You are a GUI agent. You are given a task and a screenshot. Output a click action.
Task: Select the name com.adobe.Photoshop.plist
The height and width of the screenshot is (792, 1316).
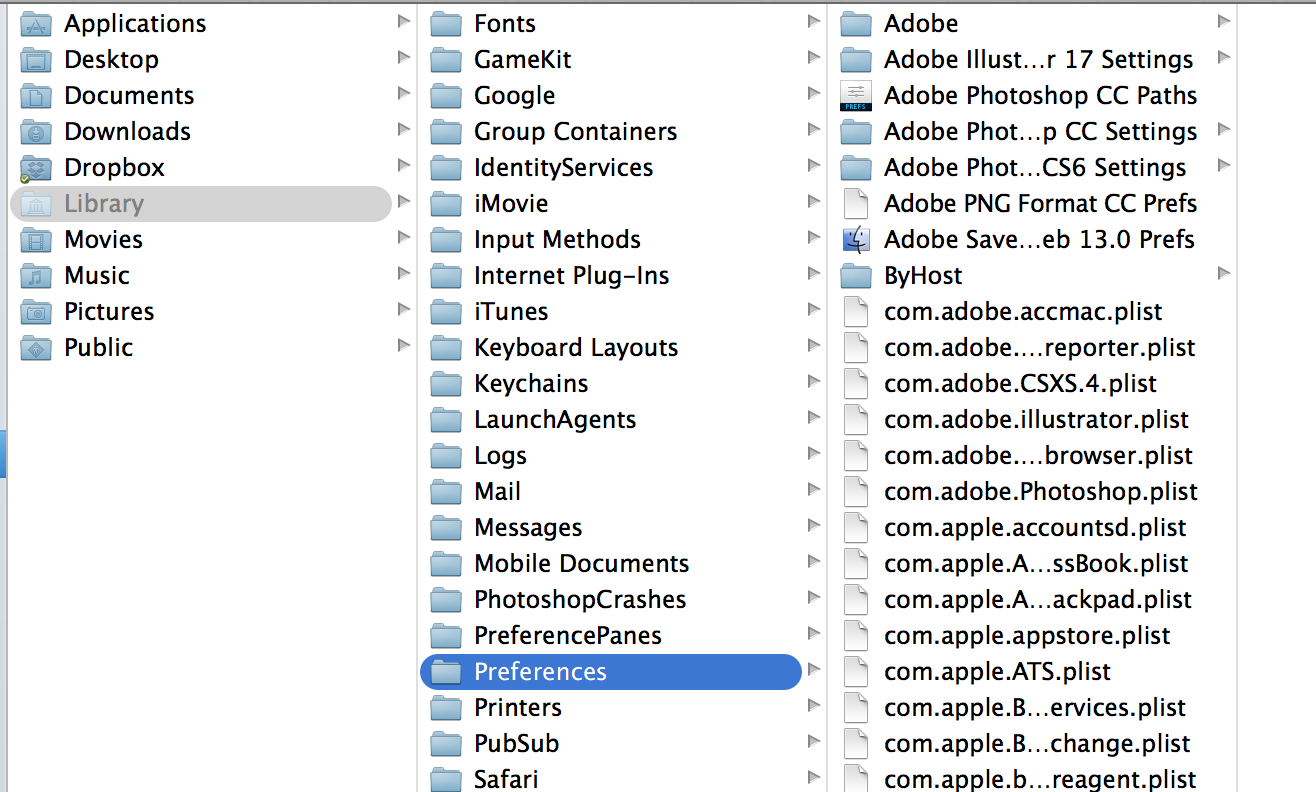tap(1041, 492)
